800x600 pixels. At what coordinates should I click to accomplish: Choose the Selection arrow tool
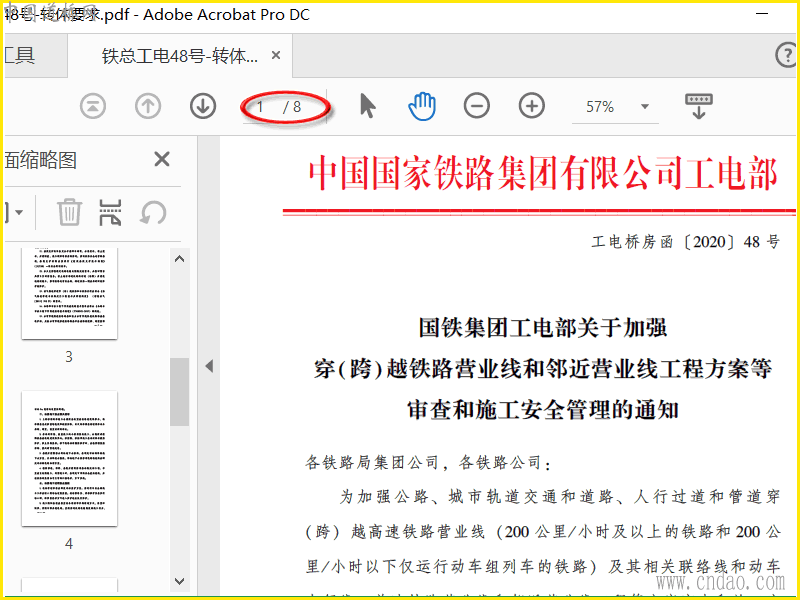[367, 106]
